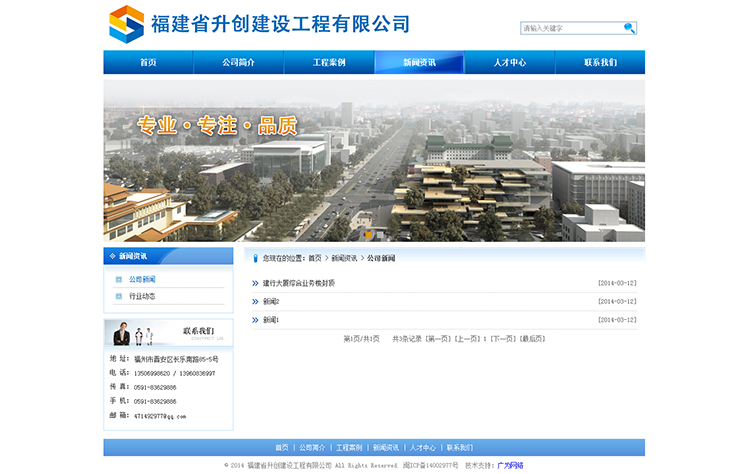Open 联系我们 in the top navigation
This screenshot has width=748, height=474.
600,62
